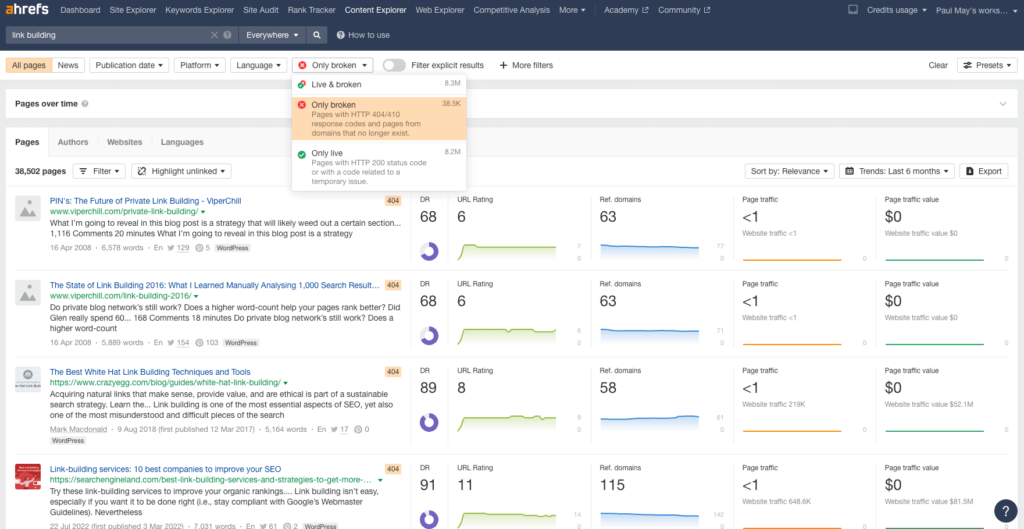Clear the search box with X icon
The height and width of the screenshot is (529, 1024).
pos(215,35)
